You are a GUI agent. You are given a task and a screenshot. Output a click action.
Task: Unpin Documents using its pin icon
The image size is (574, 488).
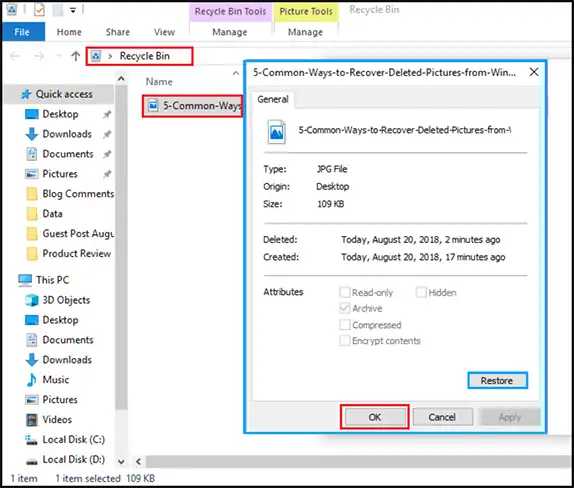click(x=107, y=154)
